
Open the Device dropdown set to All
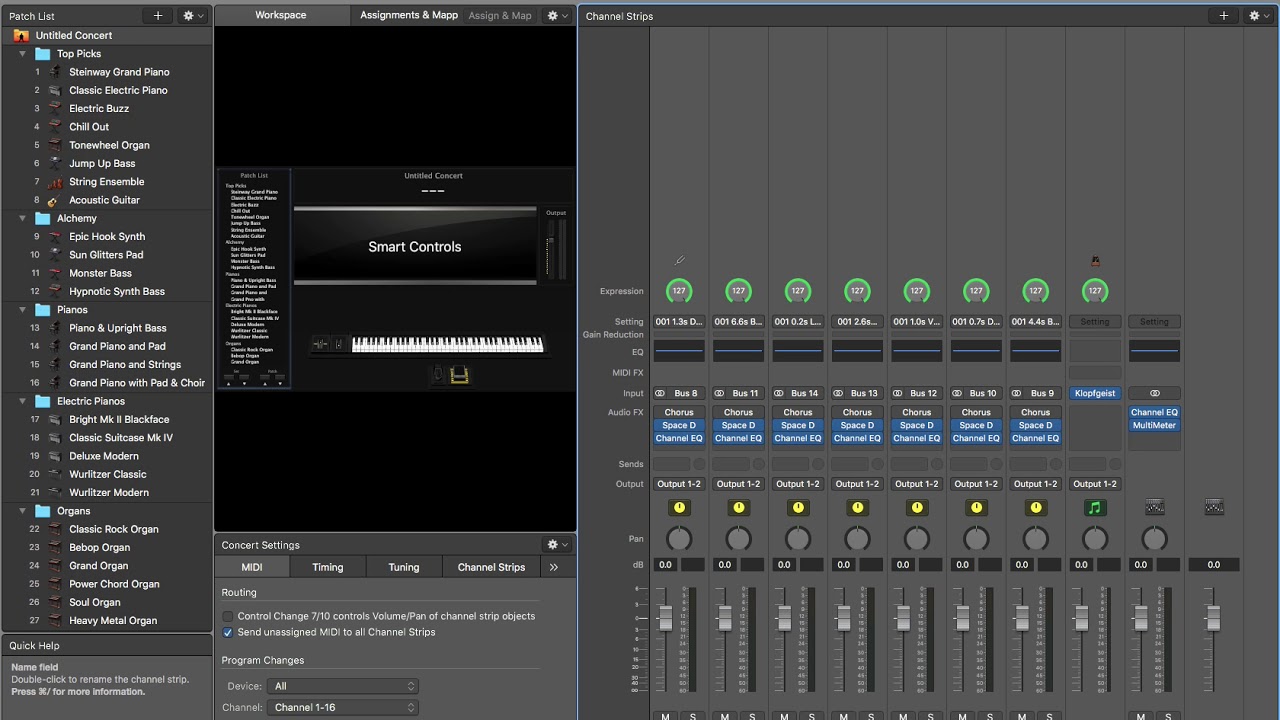tap(343, 686)
